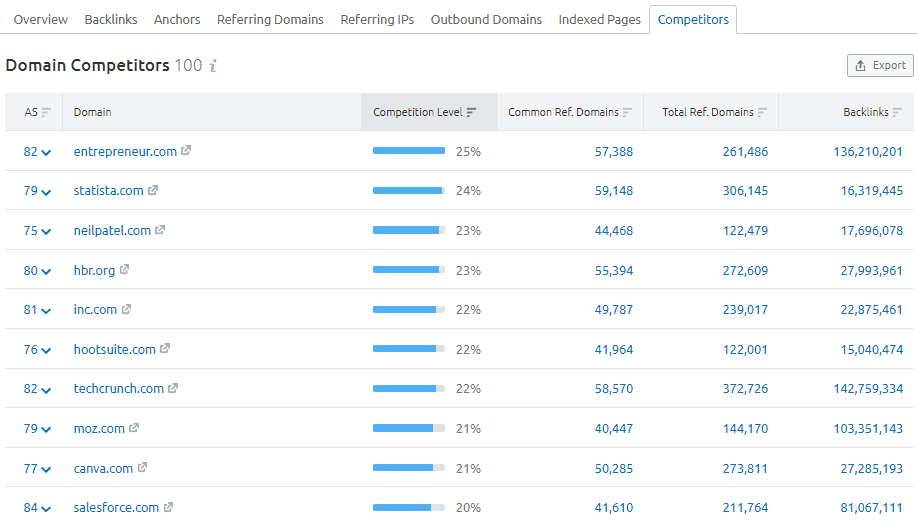This screenshot has height=526, width=918.
Task: Click total ref domains value 273,811
Action: pos(745,469)
